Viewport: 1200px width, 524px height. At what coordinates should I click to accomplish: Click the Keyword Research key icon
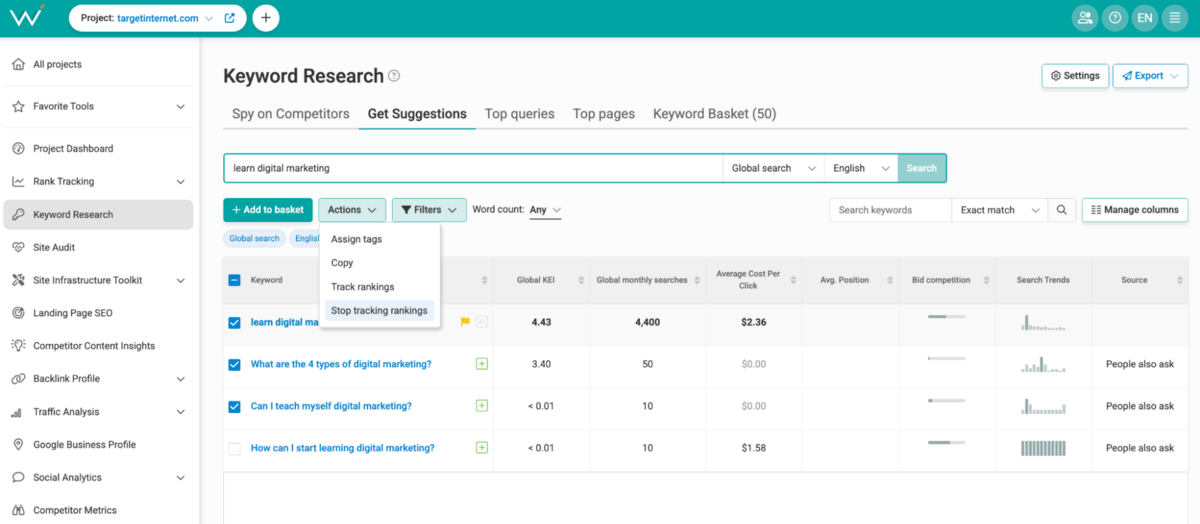click(18, 215)
